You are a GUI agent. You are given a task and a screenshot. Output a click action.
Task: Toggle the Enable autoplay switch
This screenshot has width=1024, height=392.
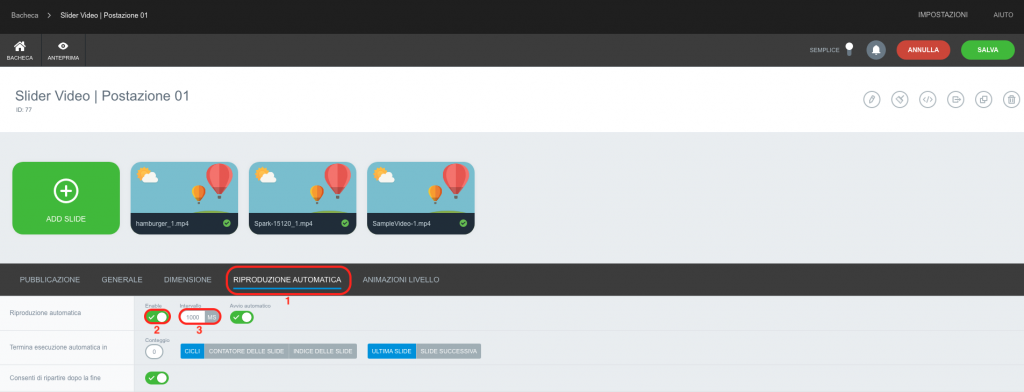[x=157, y=317]
